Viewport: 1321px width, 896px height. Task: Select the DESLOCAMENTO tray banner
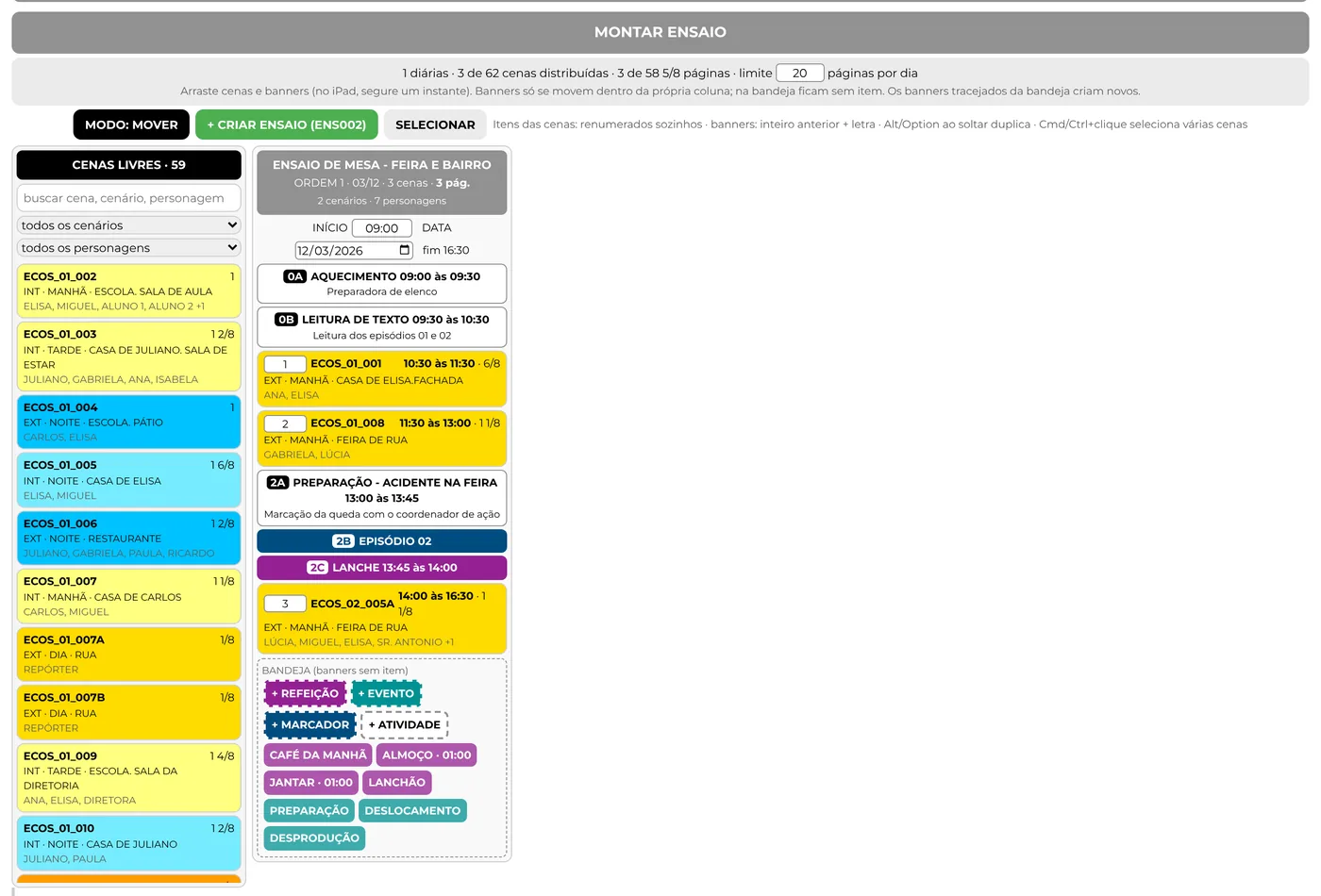pos(413,810)
